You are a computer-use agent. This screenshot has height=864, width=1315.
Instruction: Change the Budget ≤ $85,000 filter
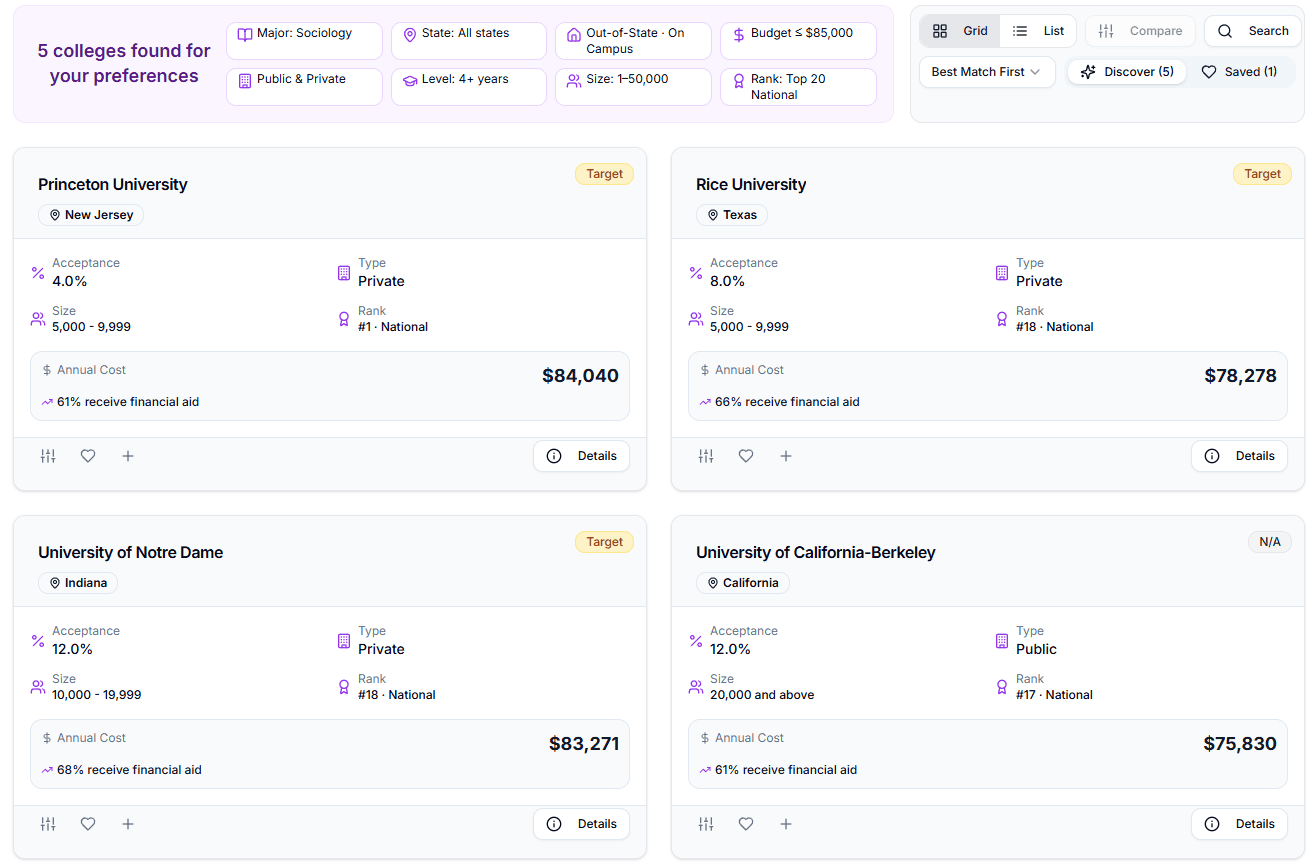click(x=798, y=41)
